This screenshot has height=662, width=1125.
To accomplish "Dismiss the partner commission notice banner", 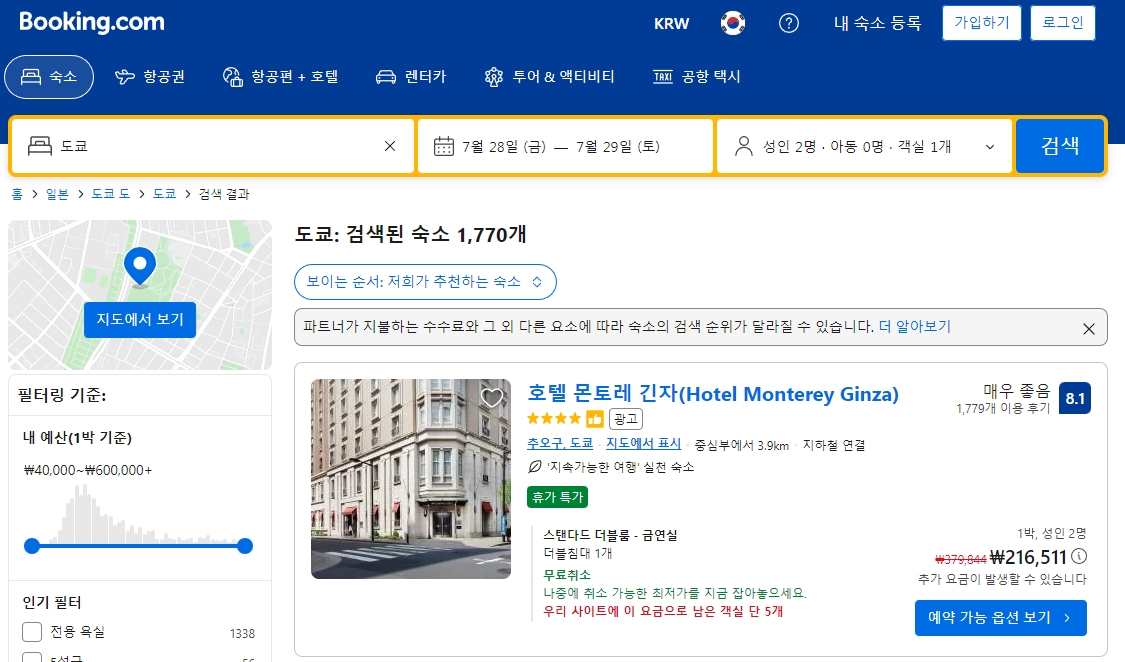I will (x=1088, y=328).
